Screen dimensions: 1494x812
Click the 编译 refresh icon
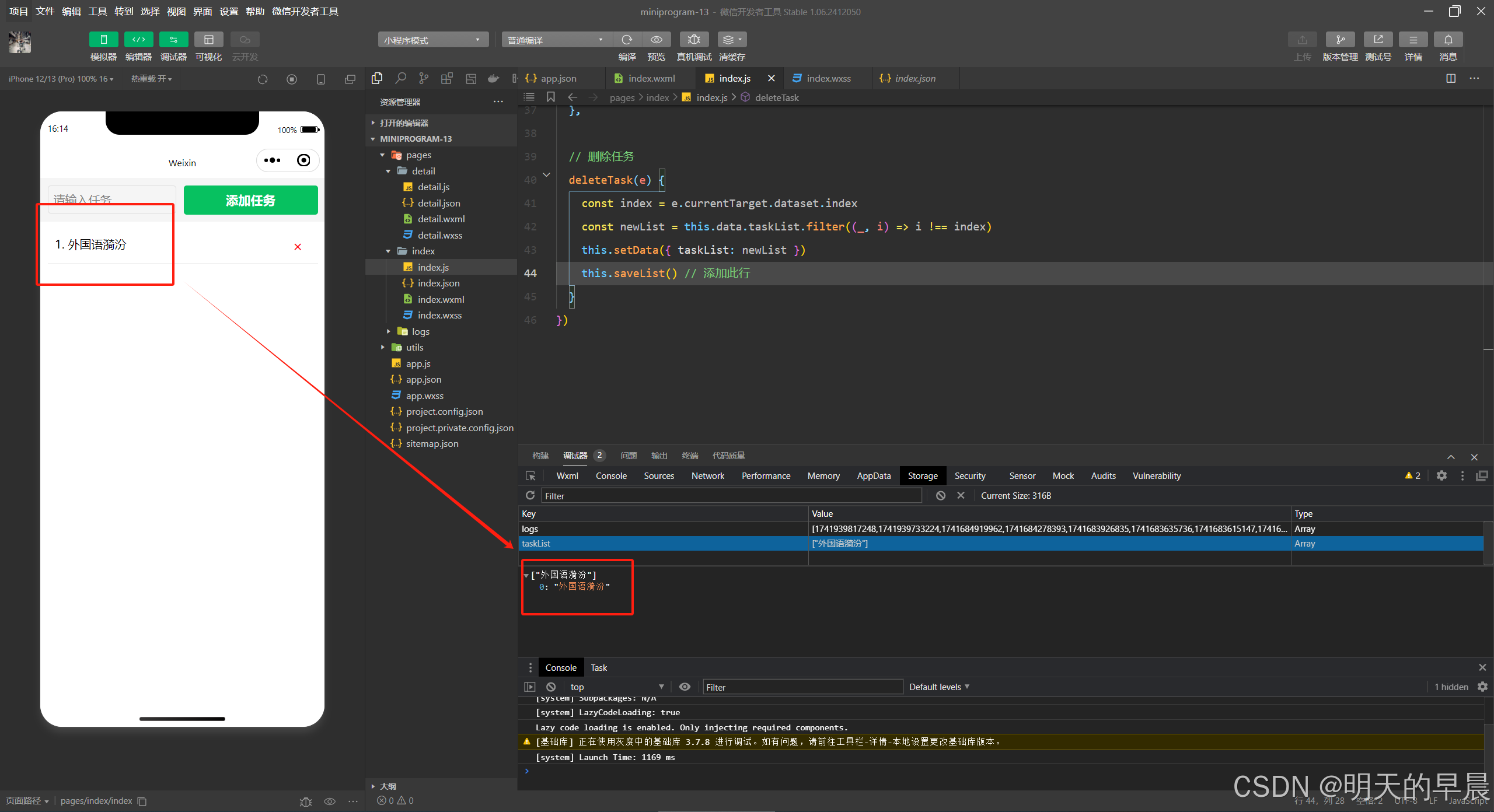(627, 40)
